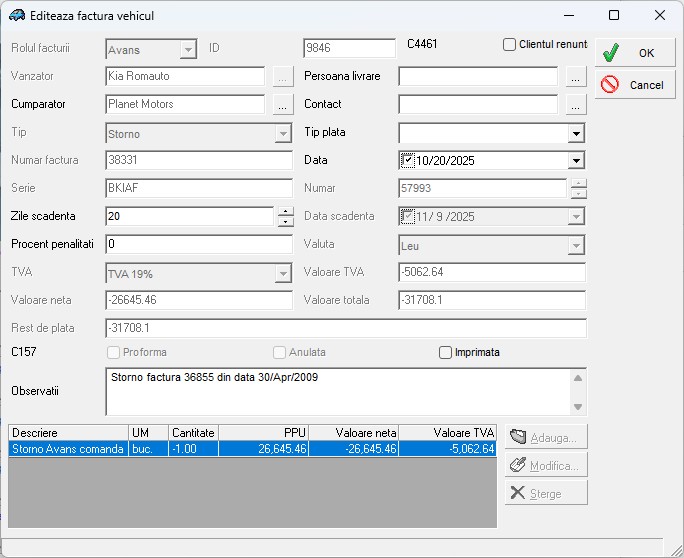Click Persoana livrare browse ellipsis button
This screenshot has width=684, height=558.
[x=575, y=76]
